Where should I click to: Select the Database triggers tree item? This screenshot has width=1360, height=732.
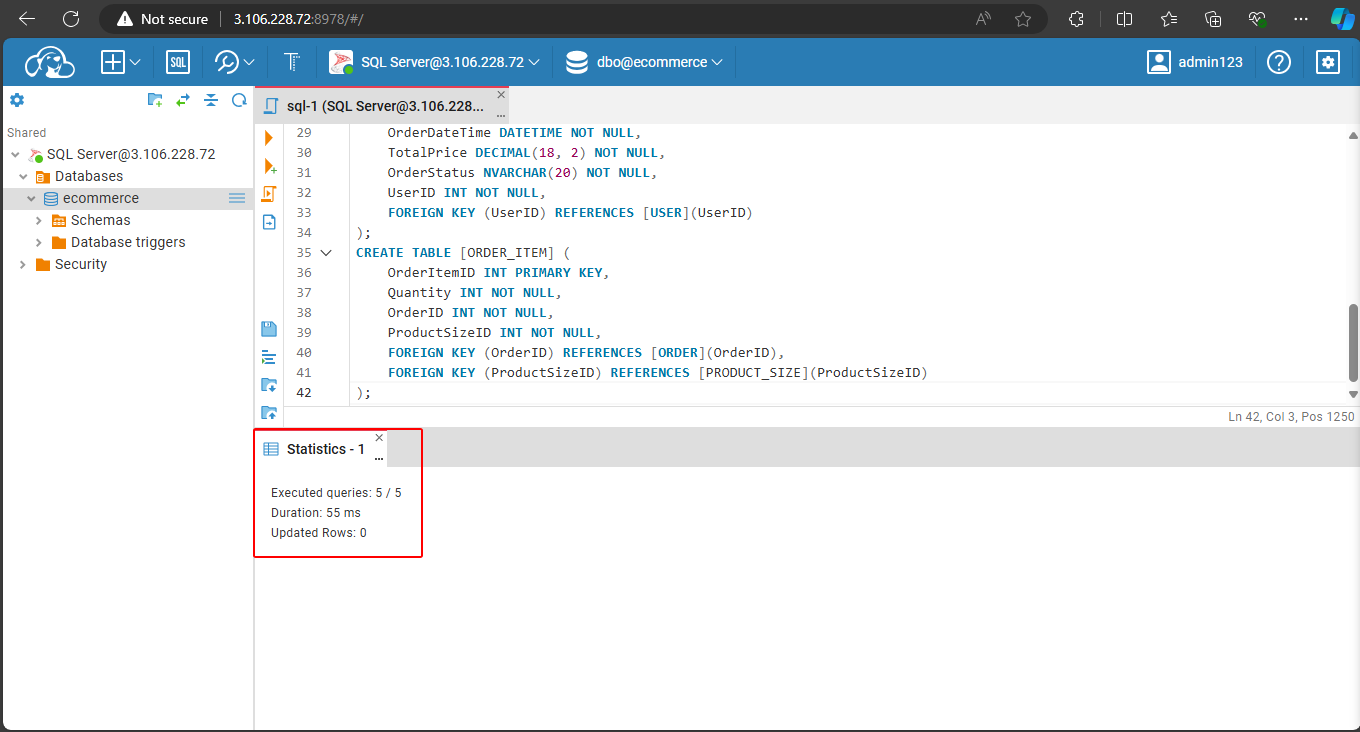128,242
